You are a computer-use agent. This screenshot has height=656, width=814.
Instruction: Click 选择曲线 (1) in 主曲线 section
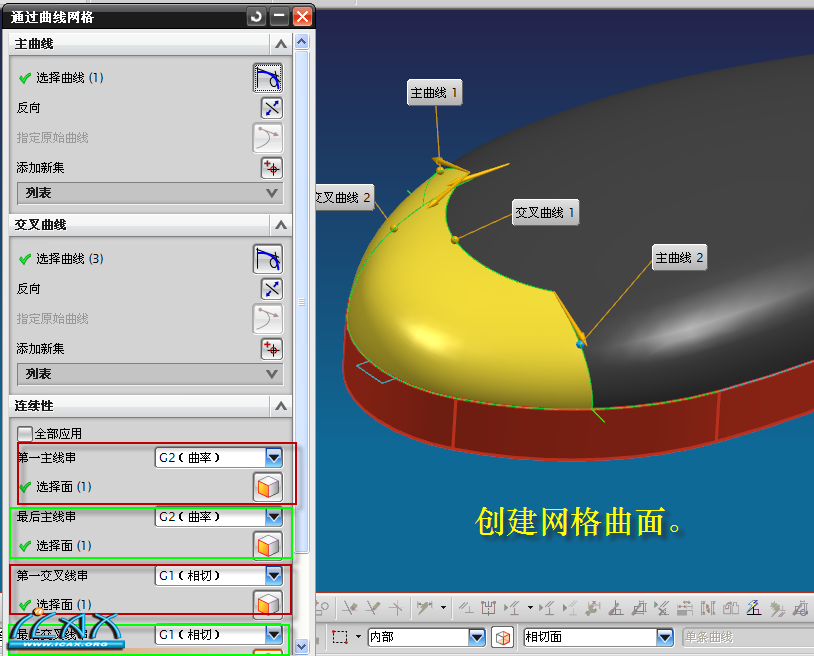(70, 78)
